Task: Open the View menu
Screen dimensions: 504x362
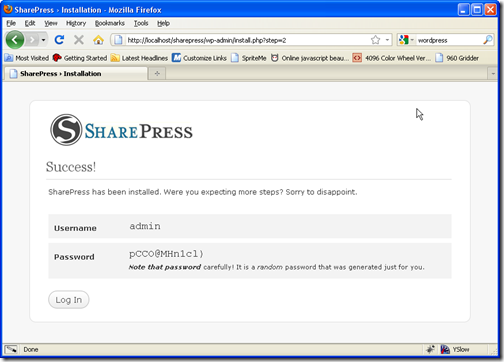Action: (x=51, y=23)
